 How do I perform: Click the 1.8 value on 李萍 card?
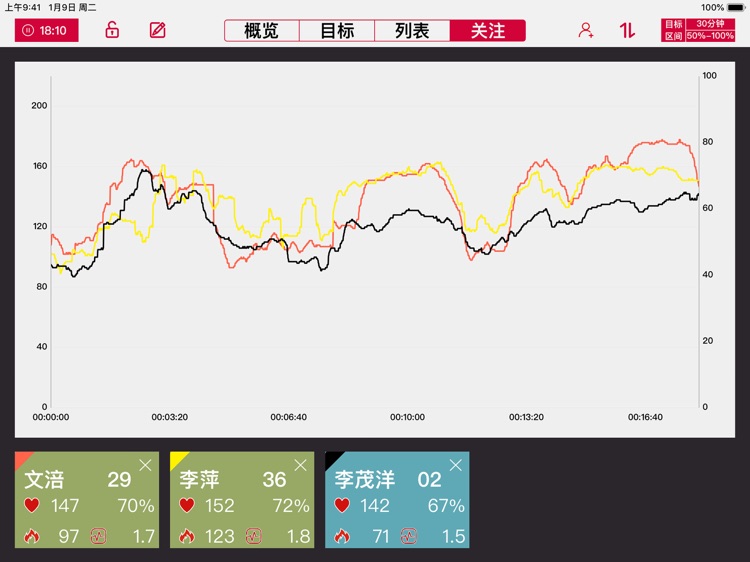[x=299, y=537]
